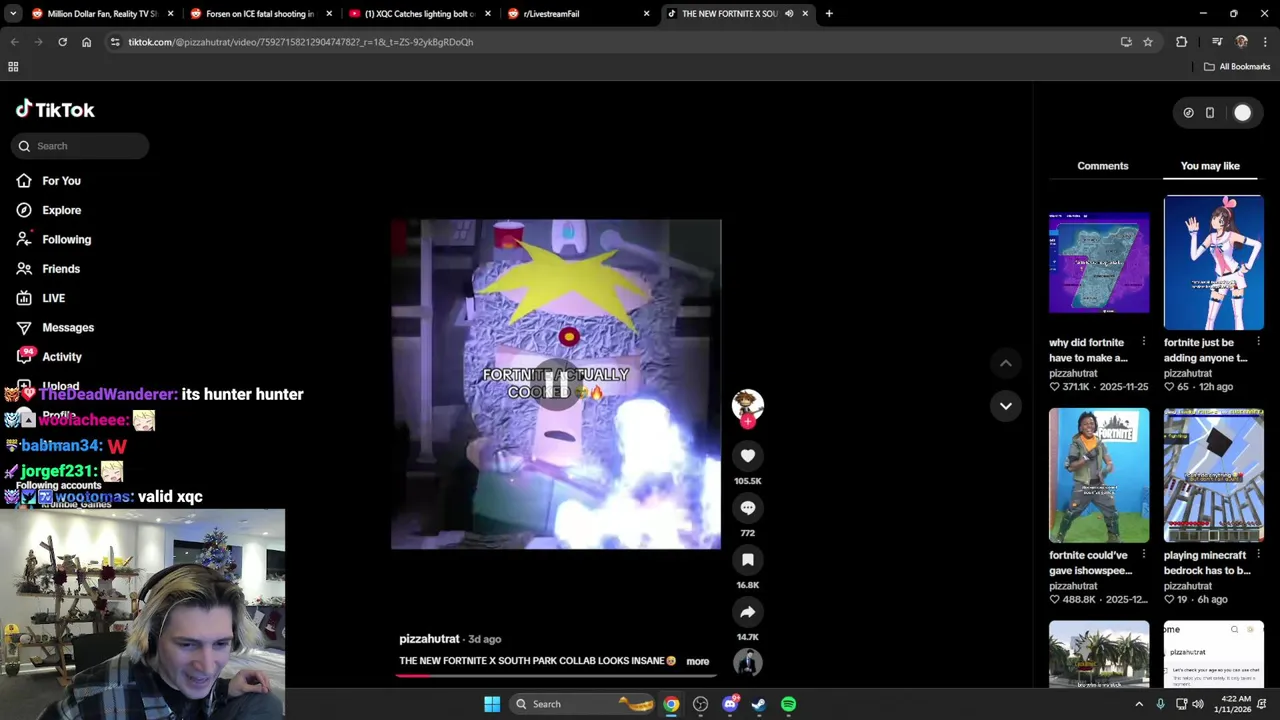Open the 'fortnite could've gave ishowspeed' thumbnail

pyautogui.click(x=1099, y=475)
